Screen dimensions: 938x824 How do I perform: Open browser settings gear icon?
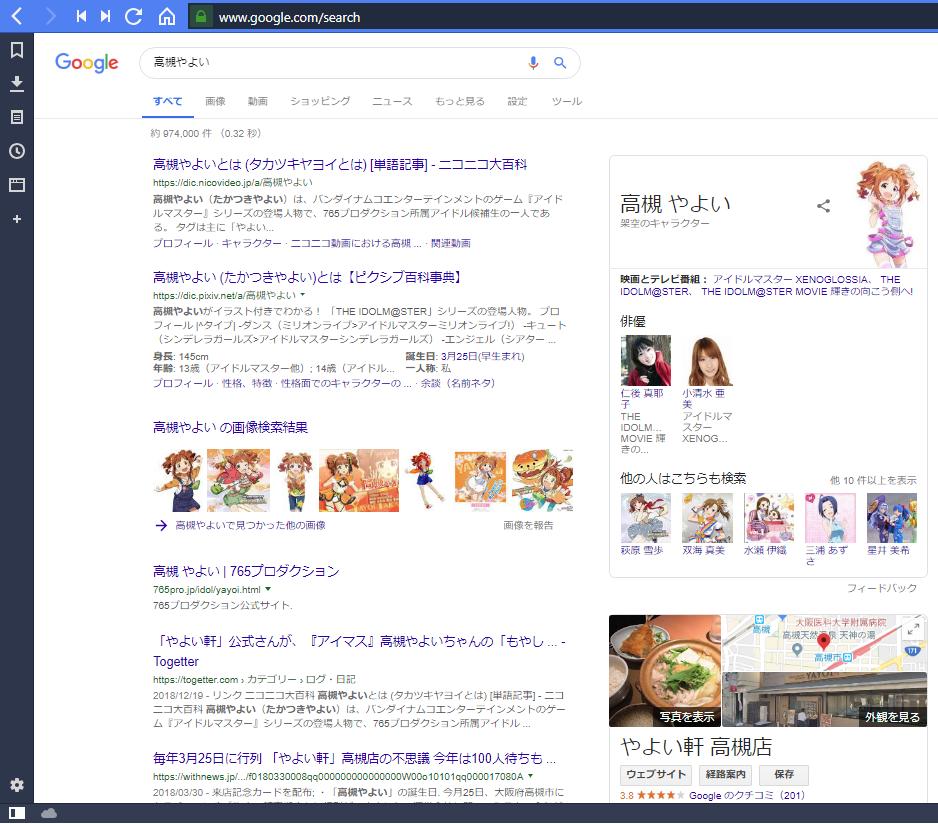[x=17, y=785]
